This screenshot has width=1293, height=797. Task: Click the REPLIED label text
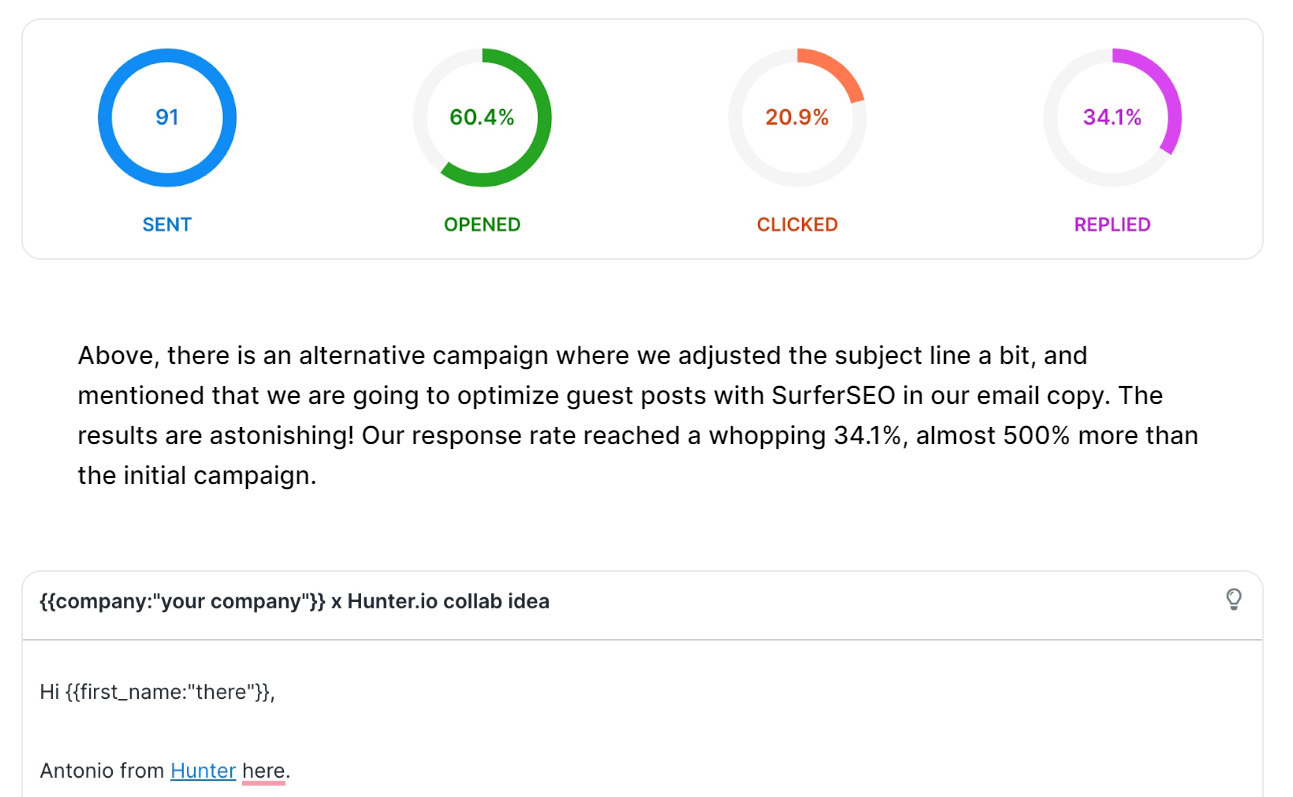(1112, 225)
